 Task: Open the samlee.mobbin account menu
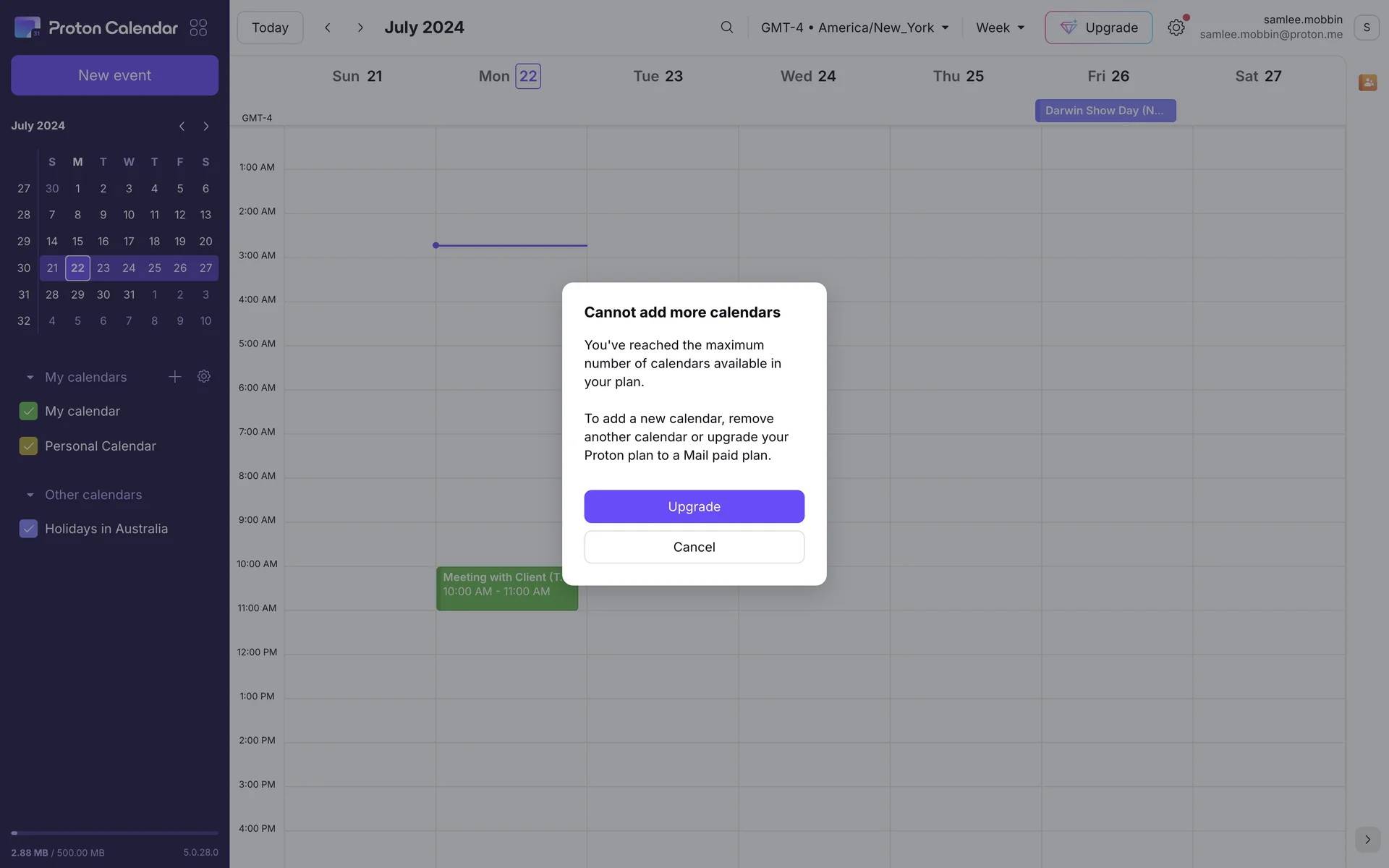pos(1366,27)
